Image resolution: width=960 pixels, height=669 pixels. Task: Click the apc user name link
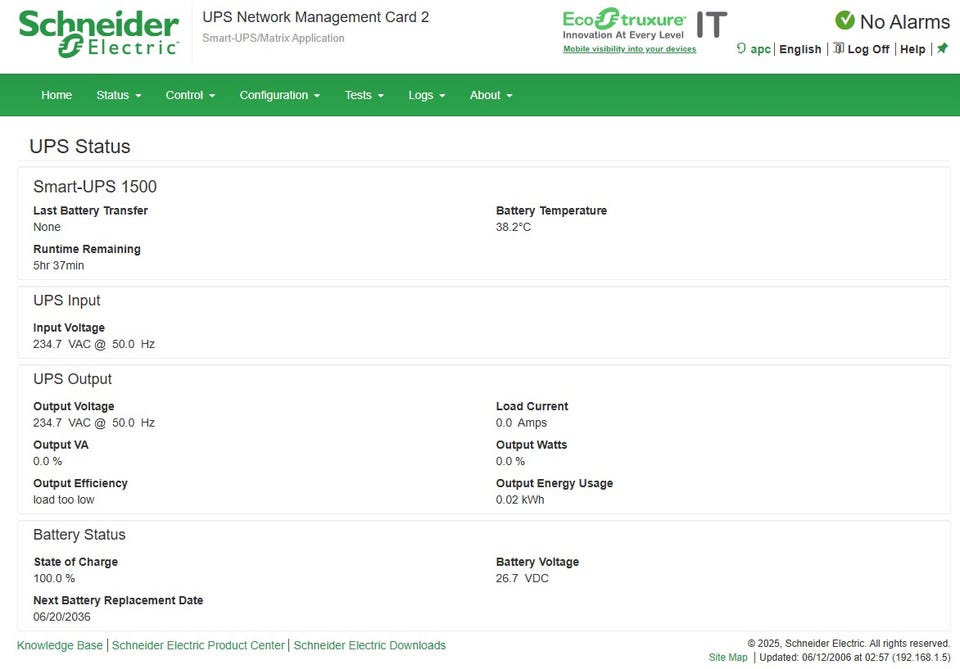click(x=760, y=49)
